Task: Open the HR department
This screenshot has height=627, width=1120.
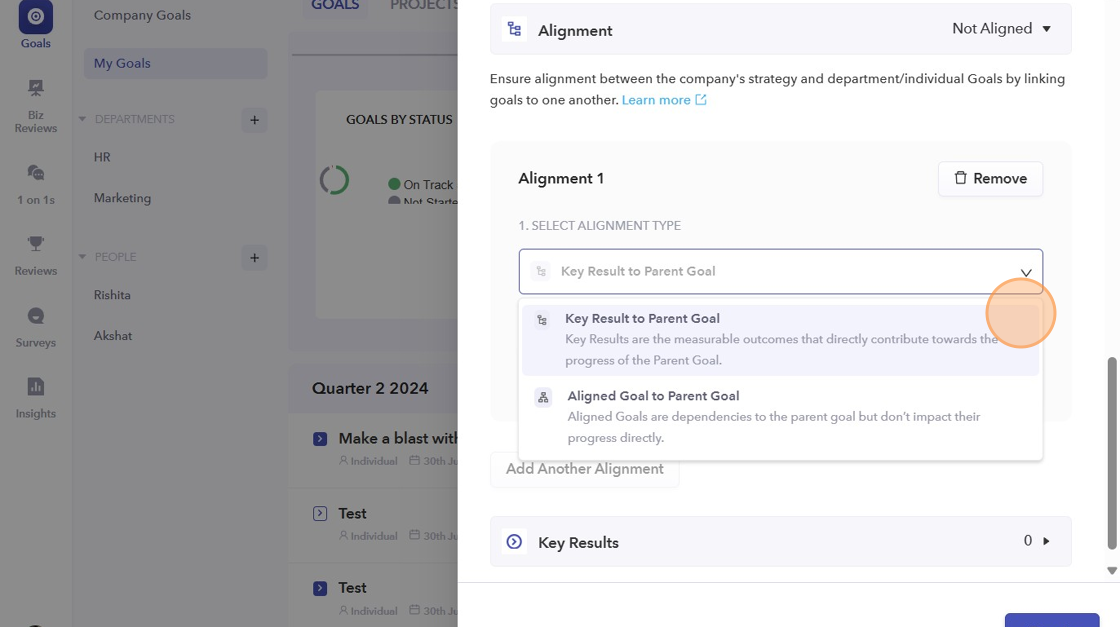Action: point(102,157)
